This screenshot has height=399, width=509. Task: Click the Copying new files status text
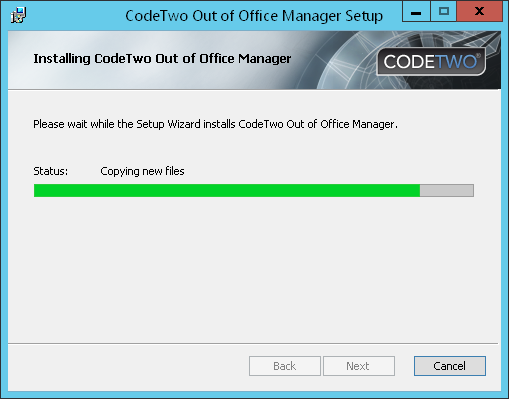click(x=142, y=171)
